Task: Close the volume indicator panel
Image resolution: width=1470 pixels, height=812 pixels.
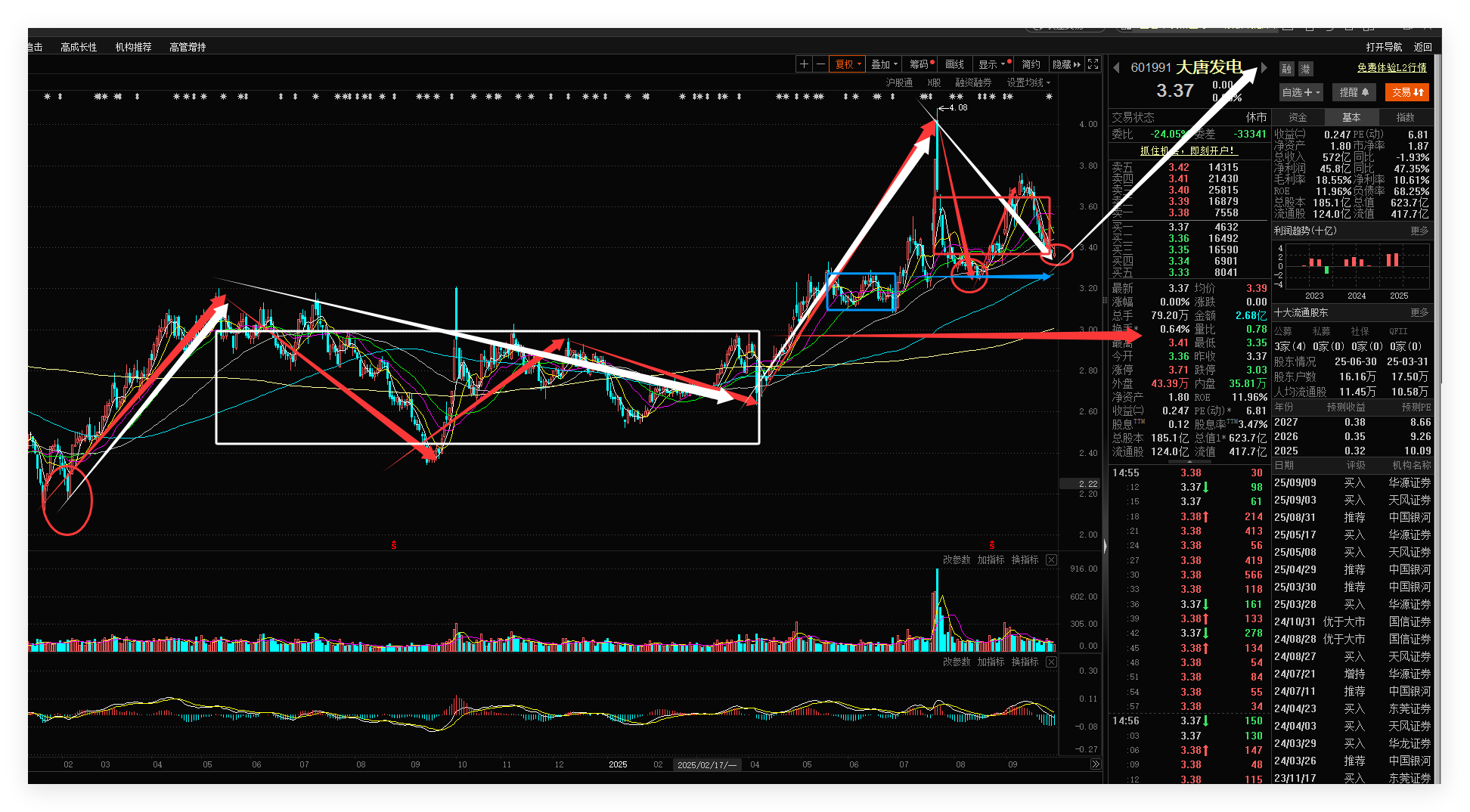Action: click(x=1051, y=560)
